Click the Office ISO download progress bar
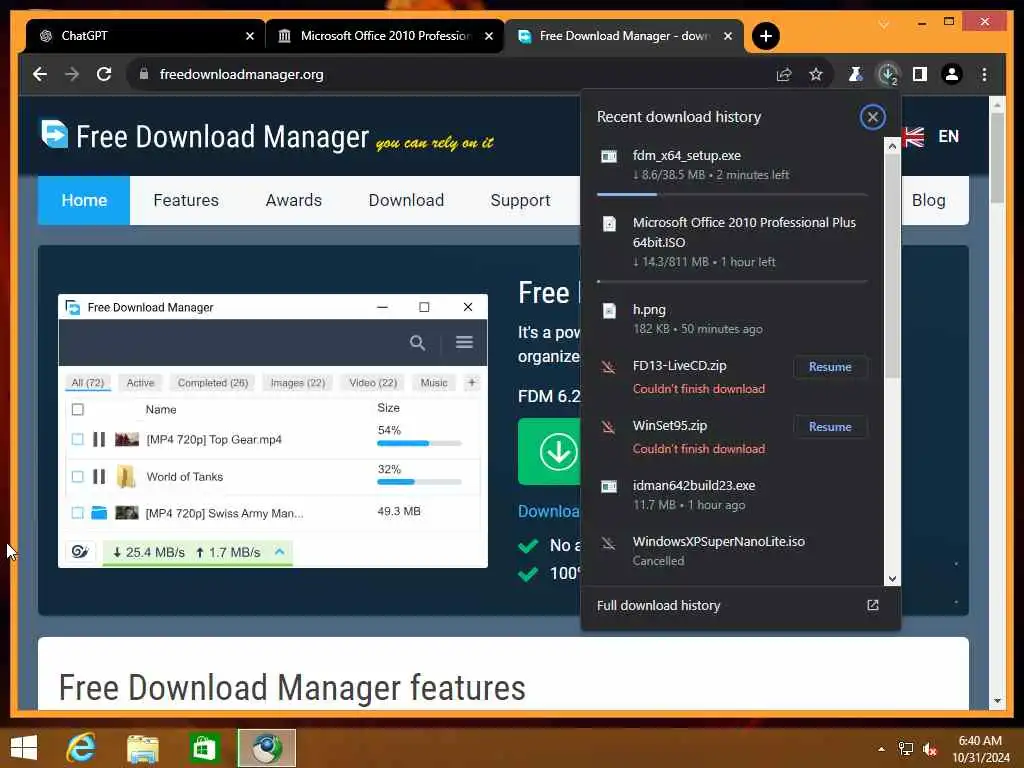The image size is (1024, 768). (732, 281)
